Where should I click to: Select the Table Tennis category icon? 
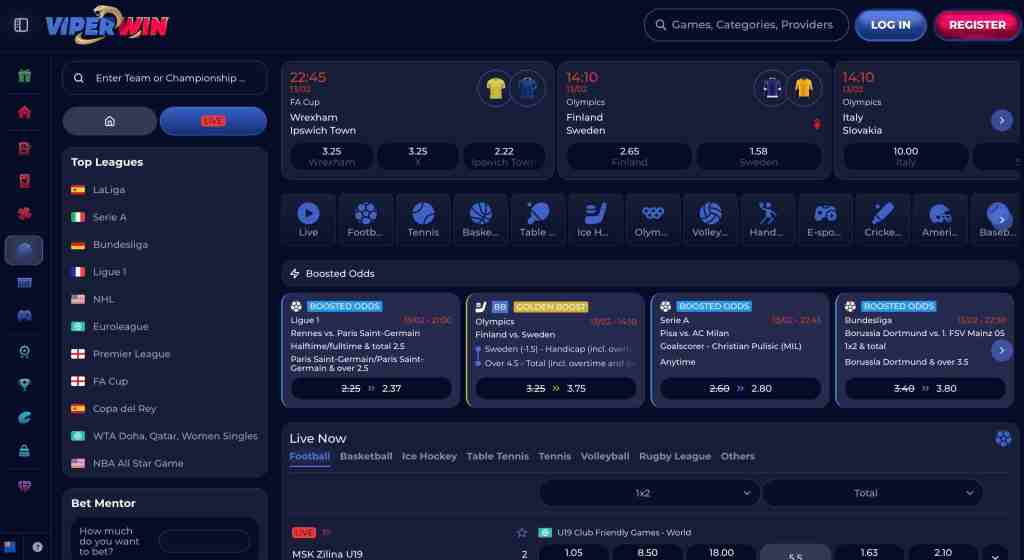tap(538, 219)
